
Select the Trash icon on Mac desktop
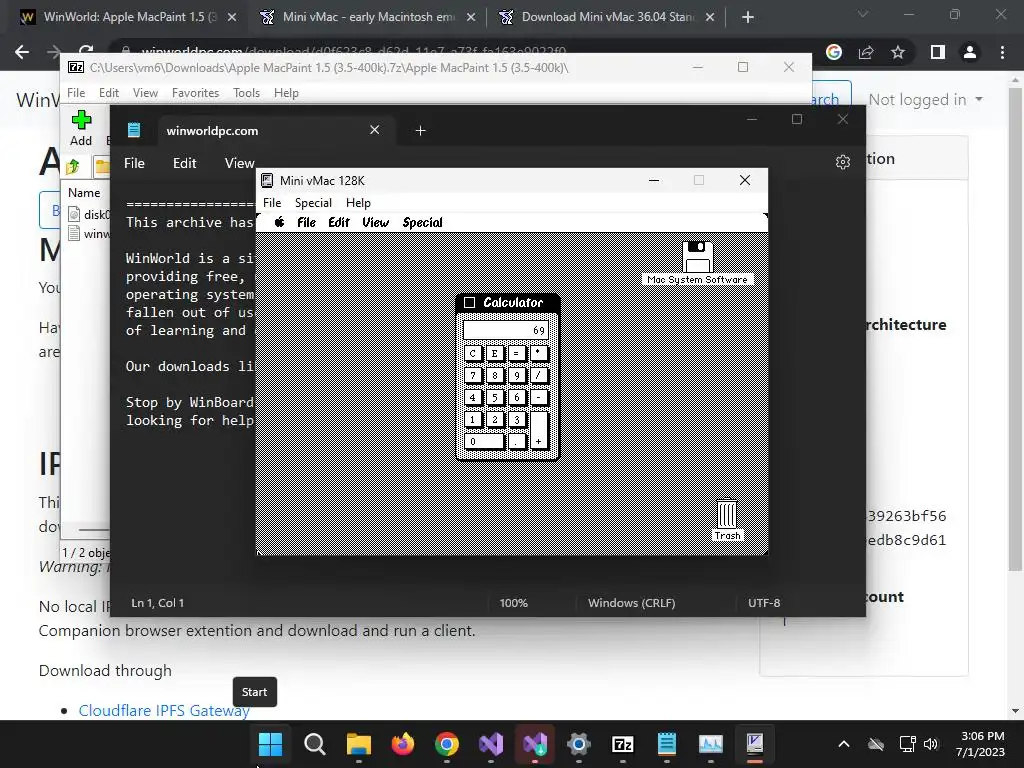tap(727, 513)
